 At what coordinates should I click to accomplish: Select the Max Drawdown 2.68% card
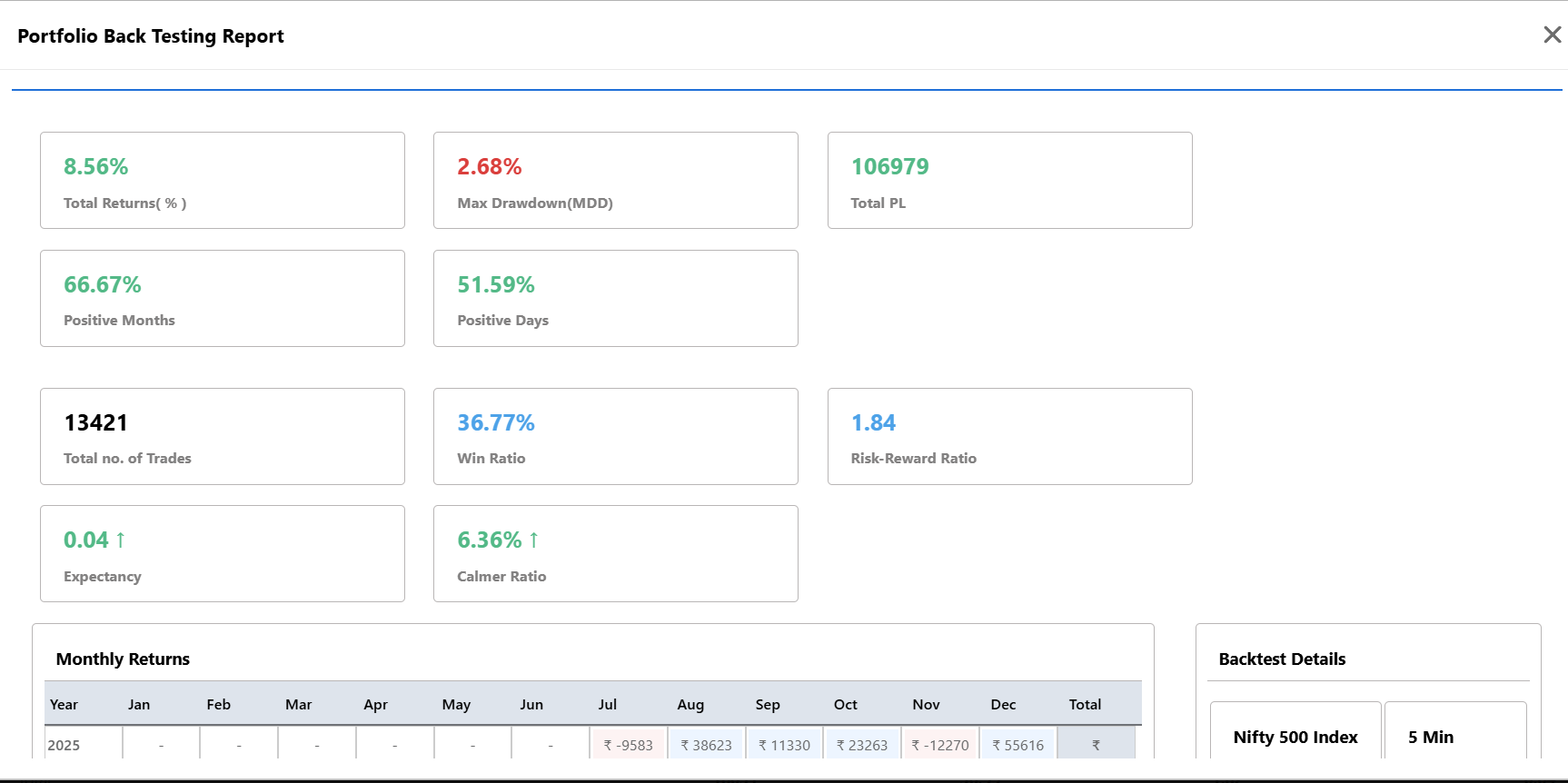click(616, 180)
